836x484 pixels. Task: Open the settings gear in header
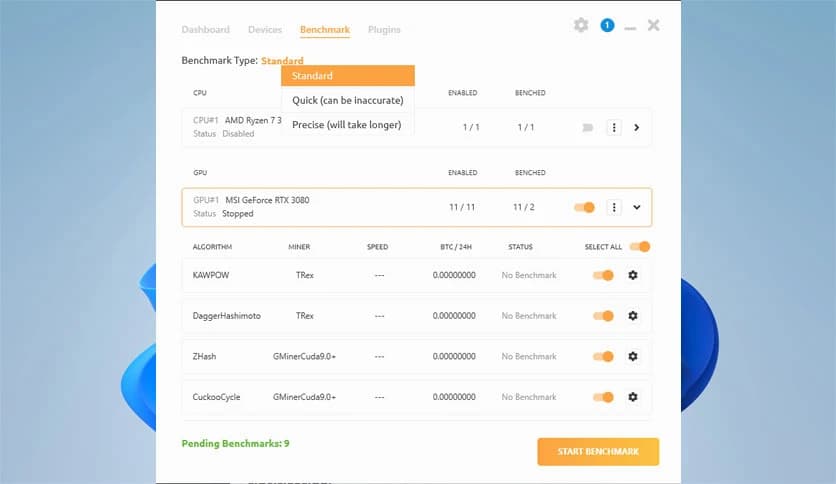point(581,25)
